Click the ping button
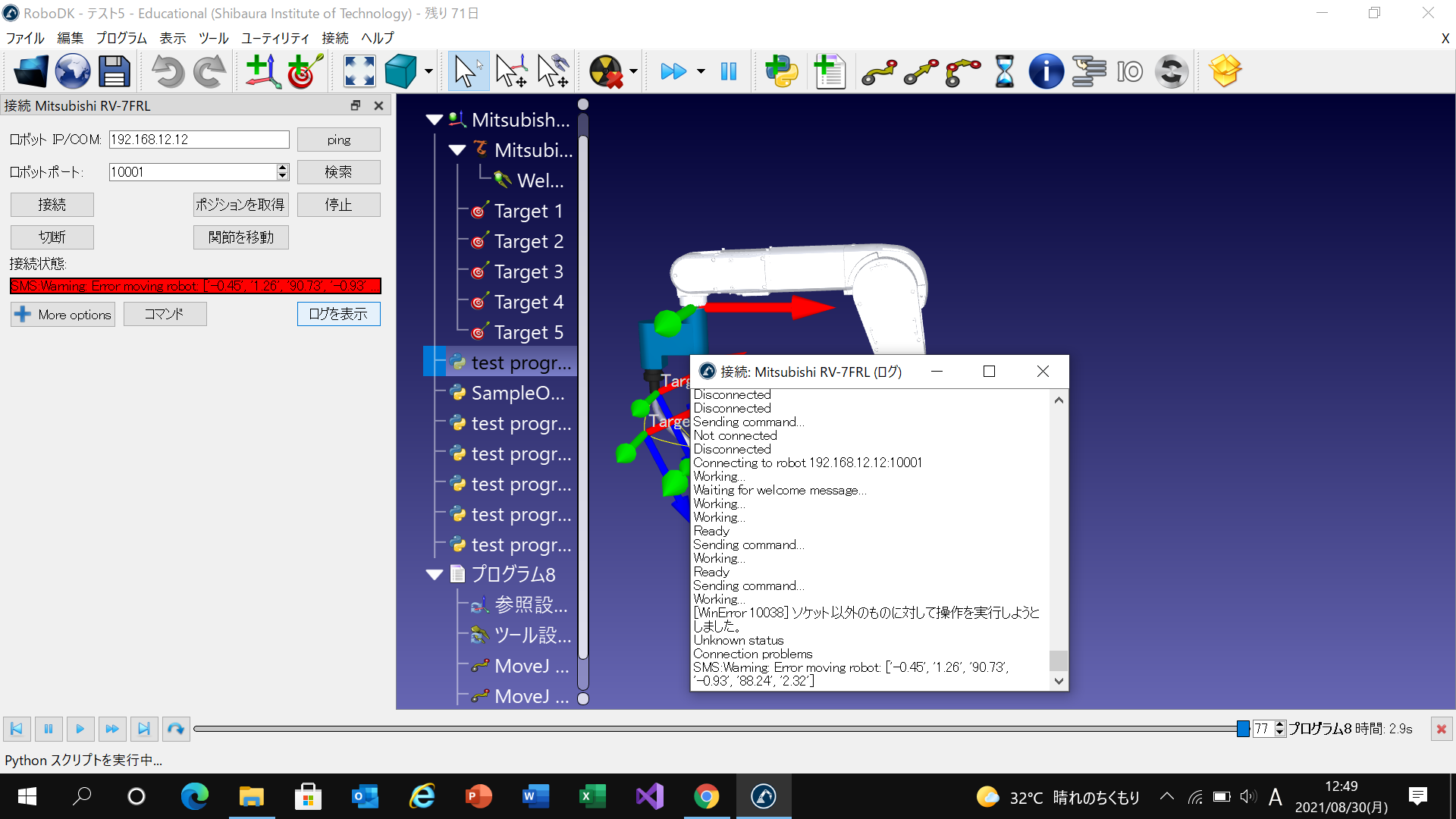 point(338,140)
